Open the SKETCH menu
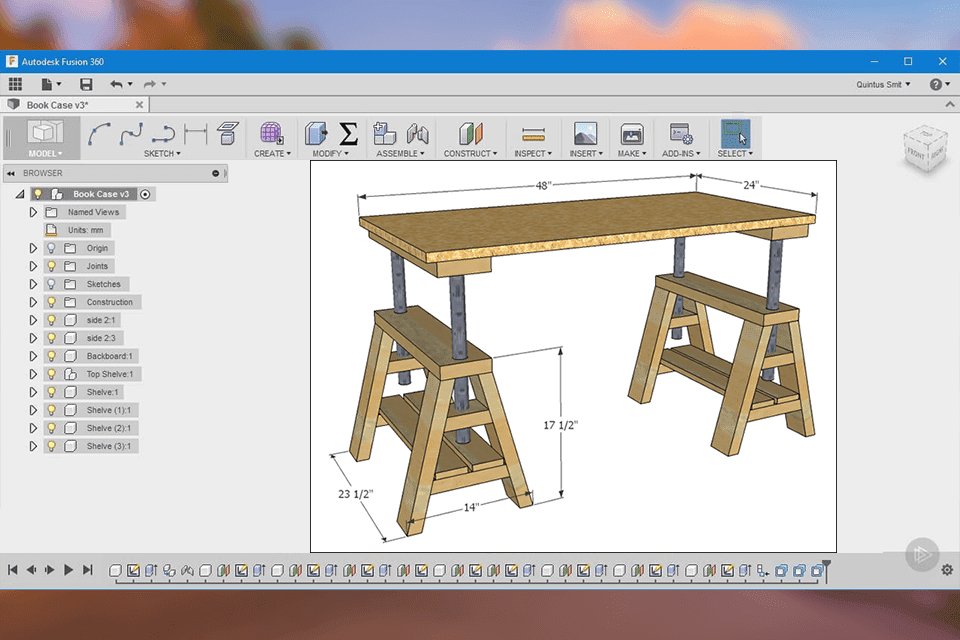This screenshot has height=640, width=960. pos(162,154)
